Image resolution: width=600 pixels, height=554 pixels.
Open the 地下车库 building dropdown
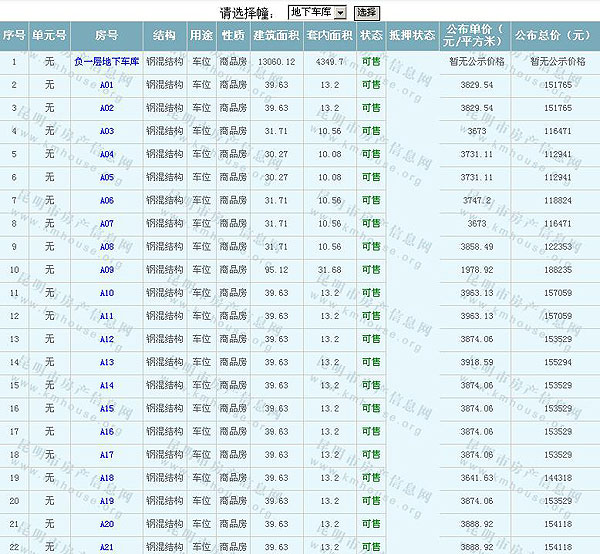[316, 12]
